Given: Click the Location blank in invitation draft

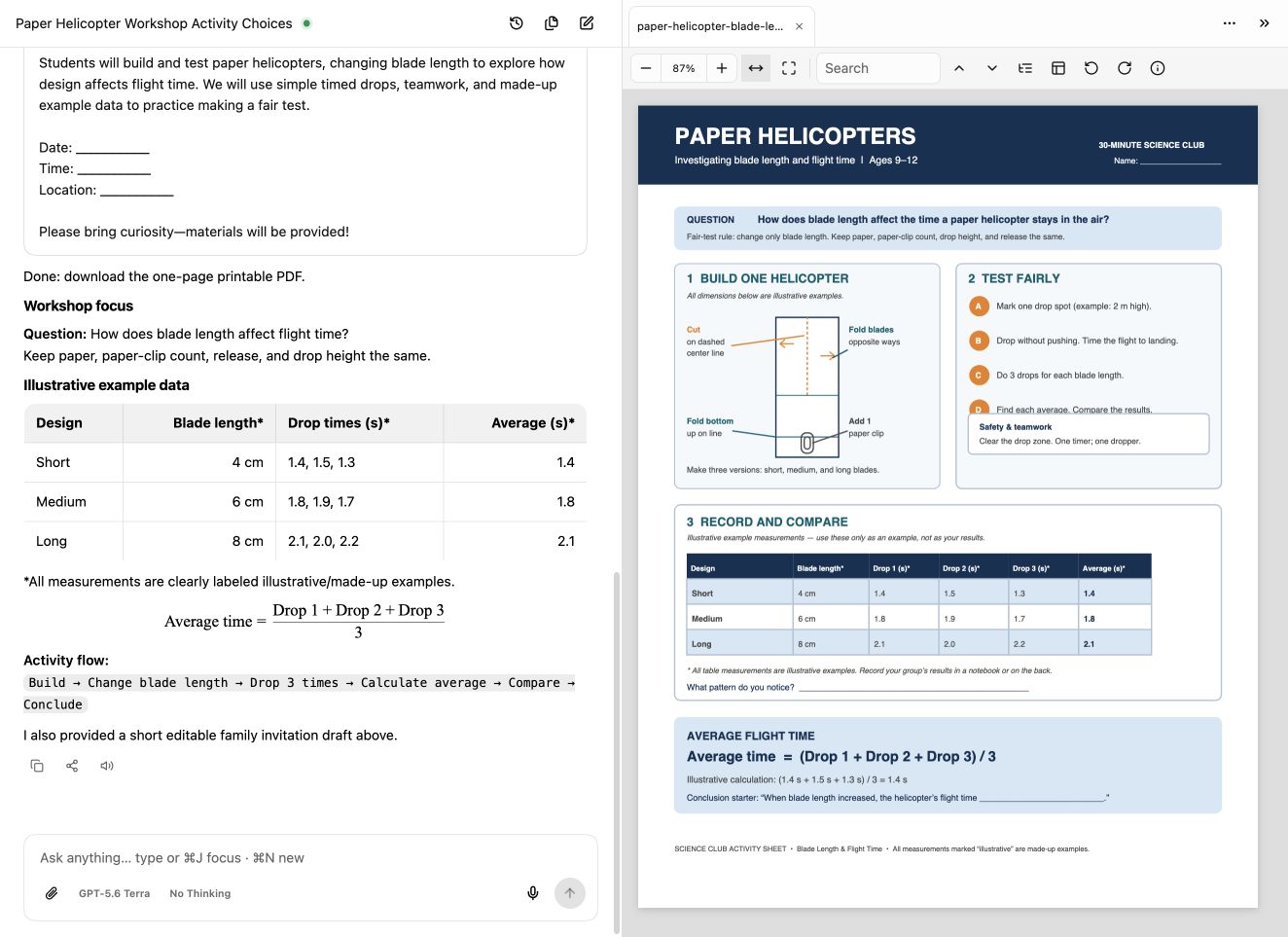Looking at the screenshot, I should (x=137, y=191).
